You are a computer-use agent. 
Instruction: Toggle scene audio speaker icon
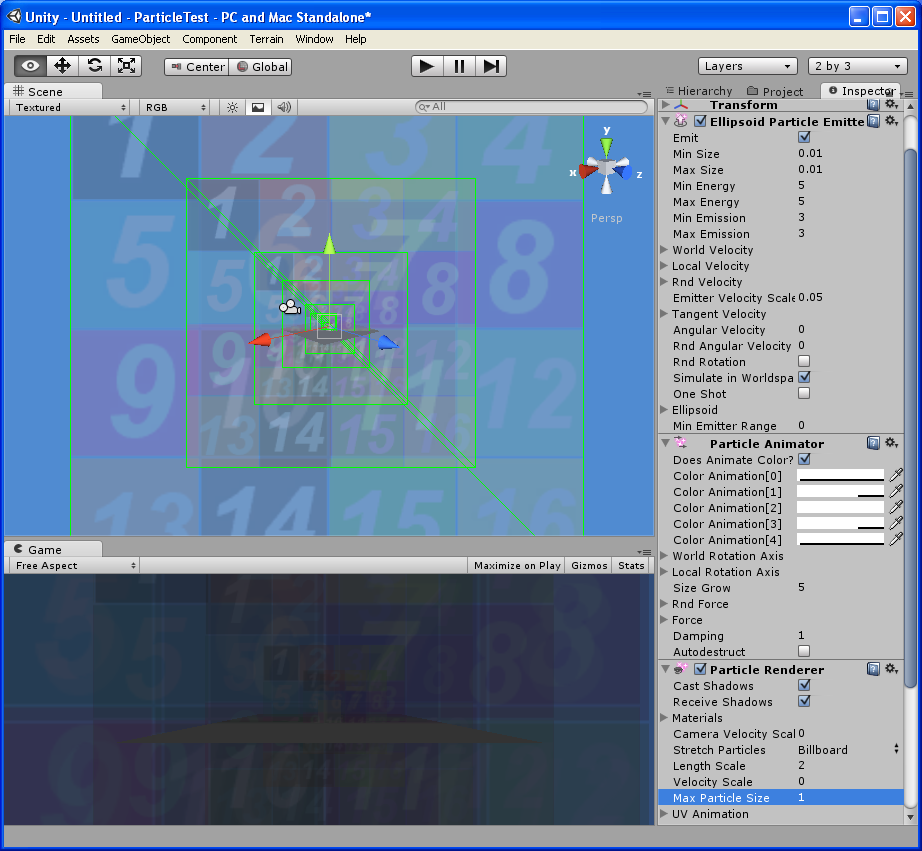pos(284,107)
